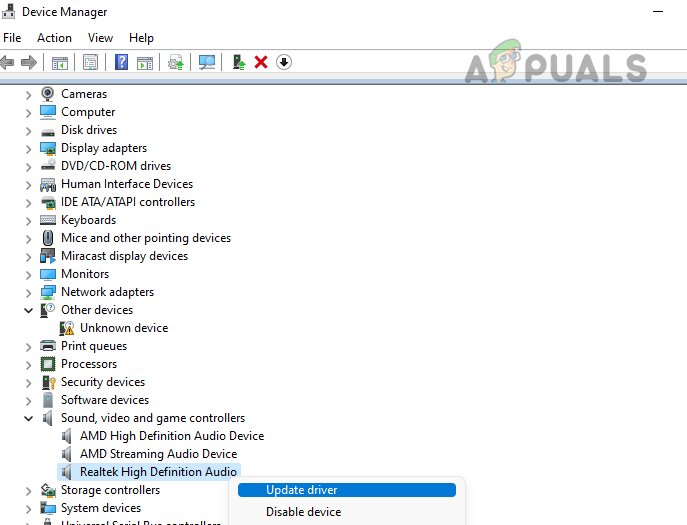The width and height of the screenshot is (687, 525).
Task: Click the Update device driver toolbar icon
Action: pos(176,63)
